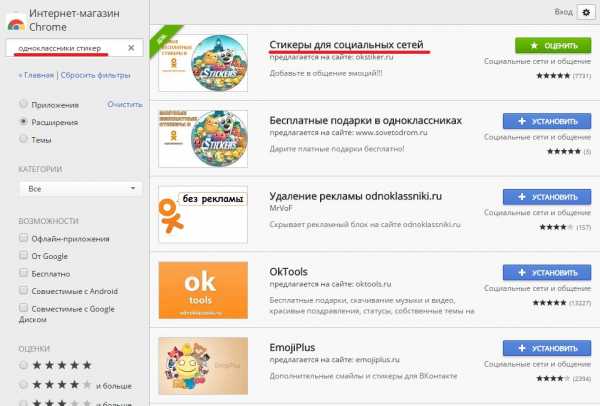Click Добавьте в общение эмоций description
This screenshot has height=406, width=600.
(326, 73)
